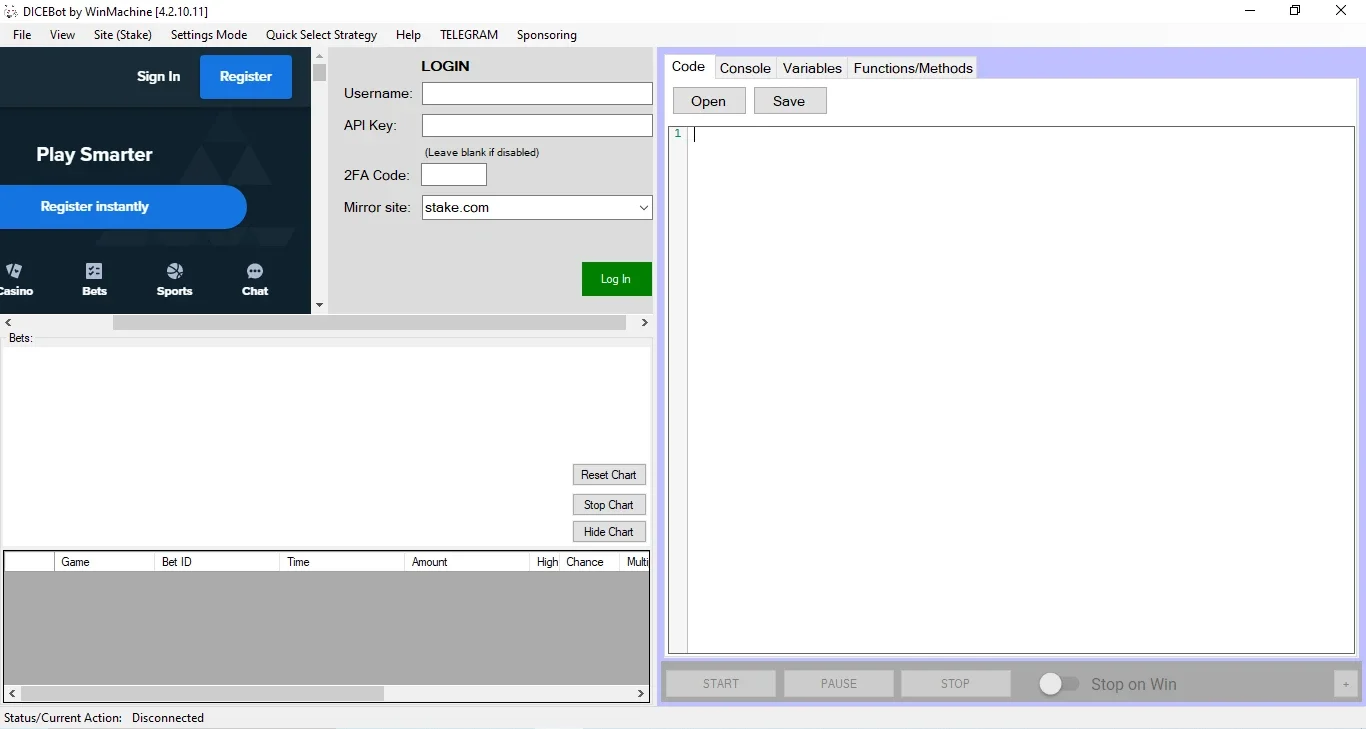Toggle the Stop on Win switch
This screenshot has width=1366, height=729.
tap(1058, 684)
